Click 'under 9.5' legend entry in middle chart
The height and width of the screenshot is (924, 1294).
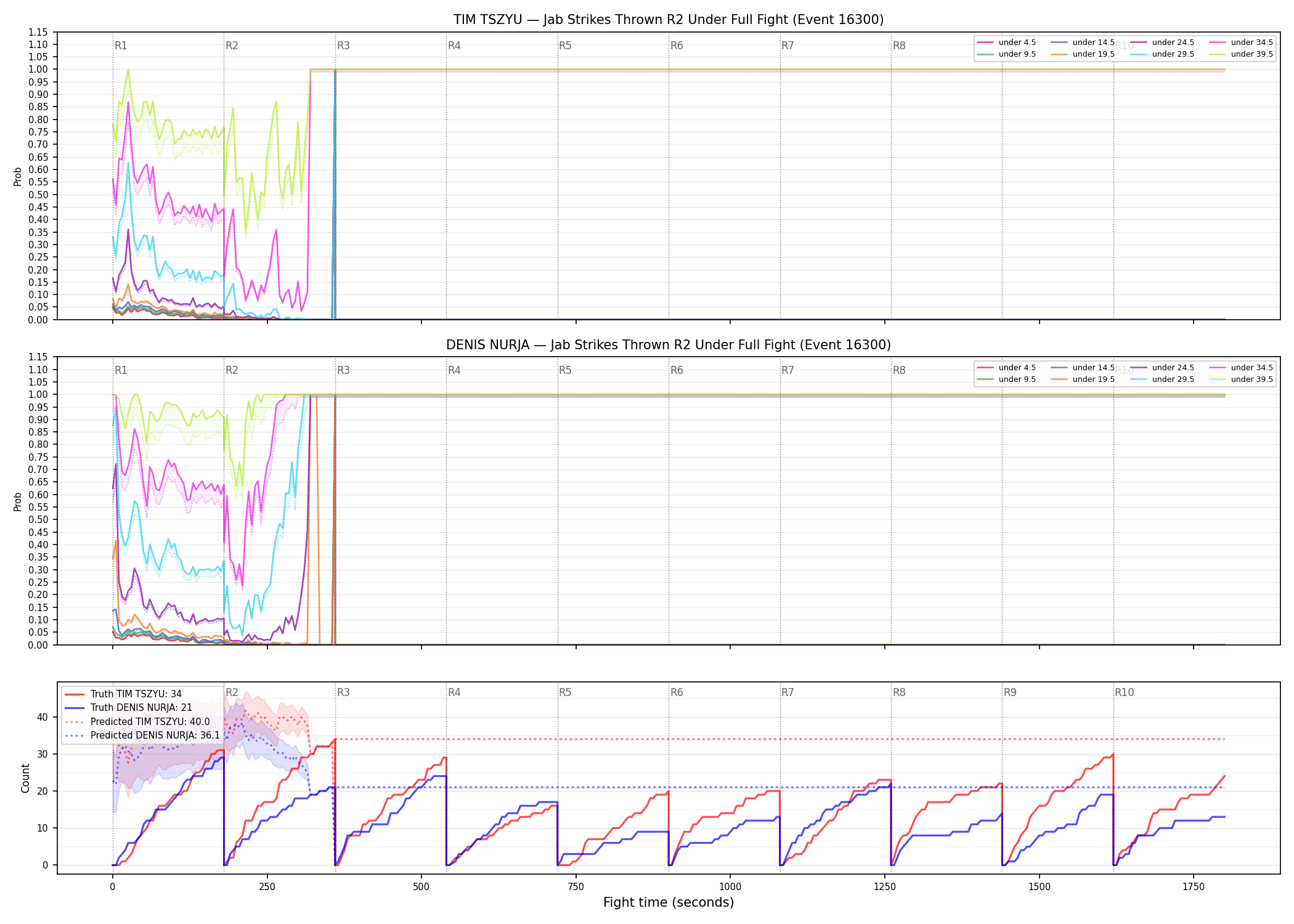(x=1006, y=379)
